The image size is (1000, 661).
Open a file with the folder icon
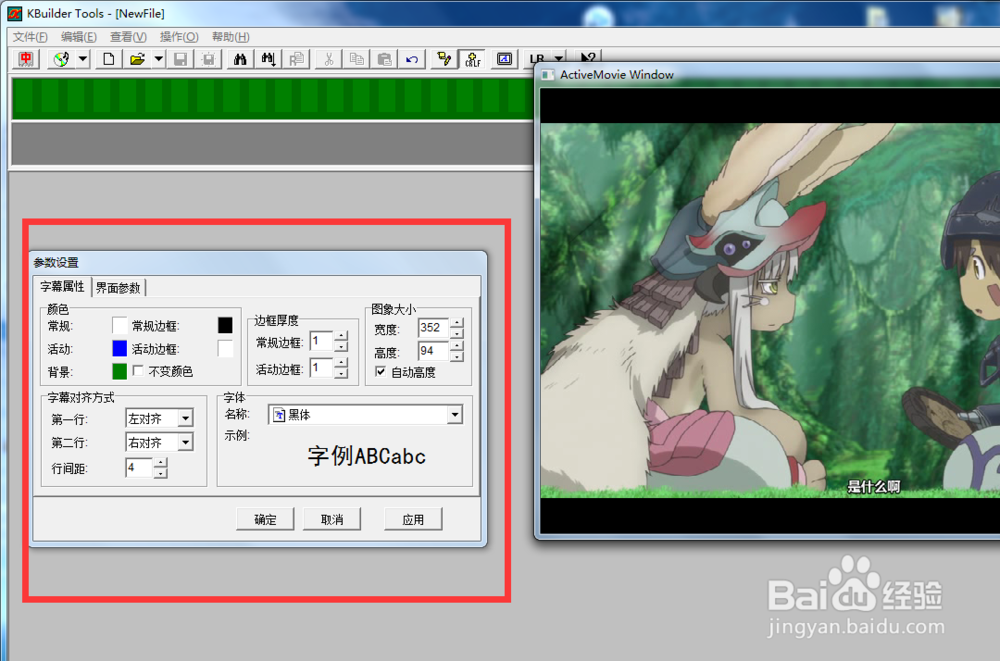pos(137,59)
